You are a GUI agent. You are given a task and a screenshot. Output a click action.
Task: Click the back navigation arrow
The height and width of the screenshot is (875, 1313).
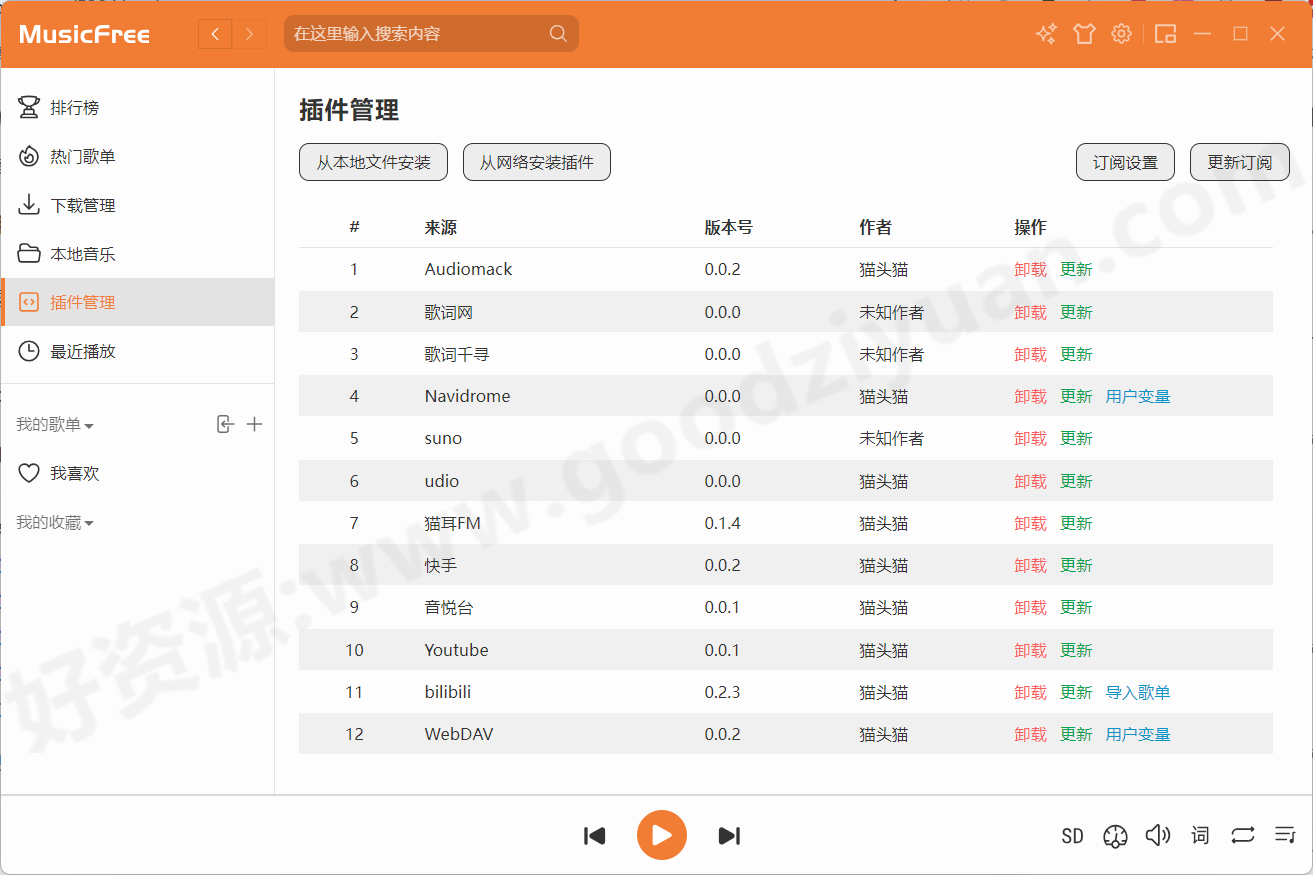coord(214,33)
